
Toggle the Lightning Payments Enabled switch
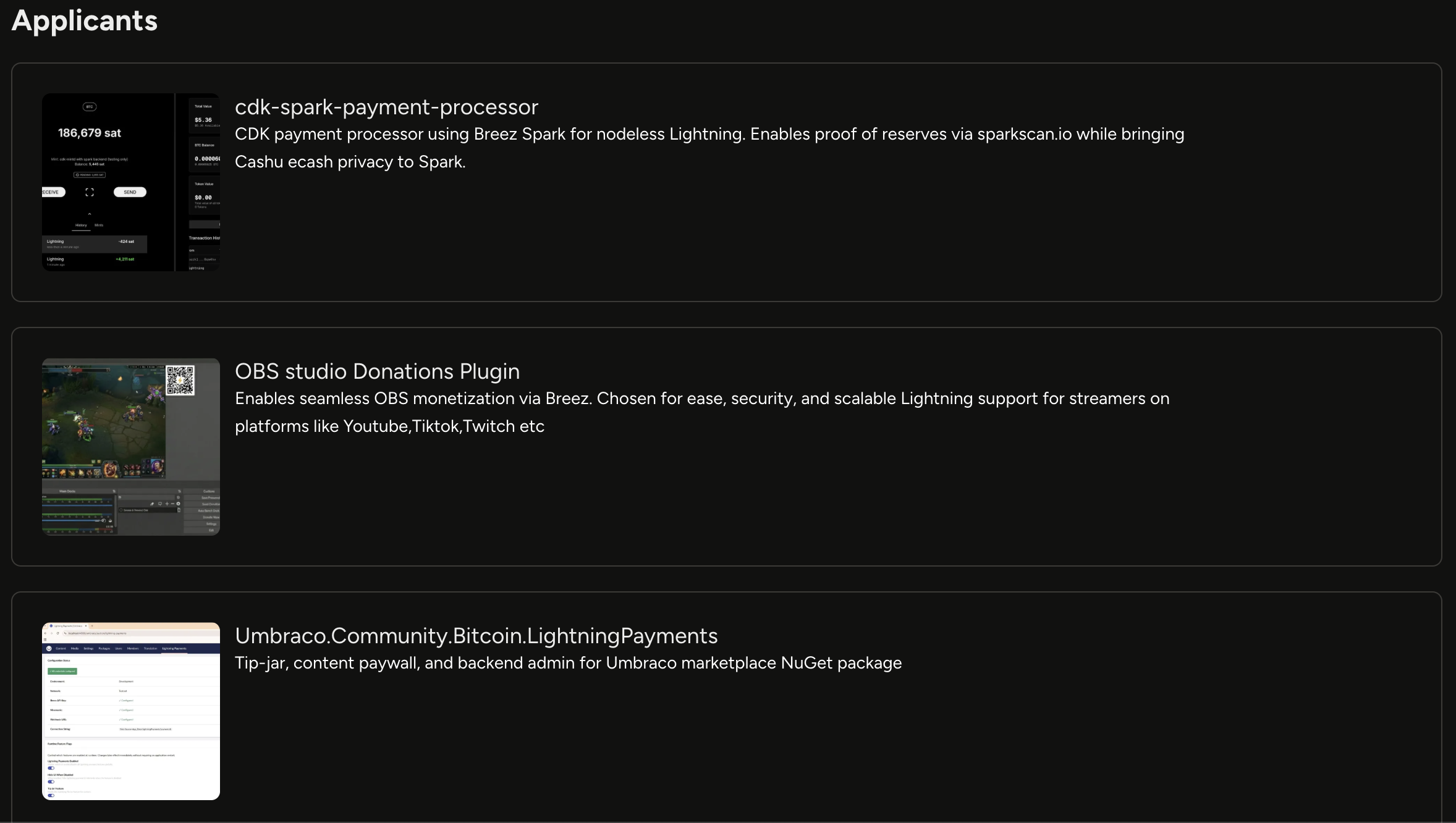(x=51, y=768)
